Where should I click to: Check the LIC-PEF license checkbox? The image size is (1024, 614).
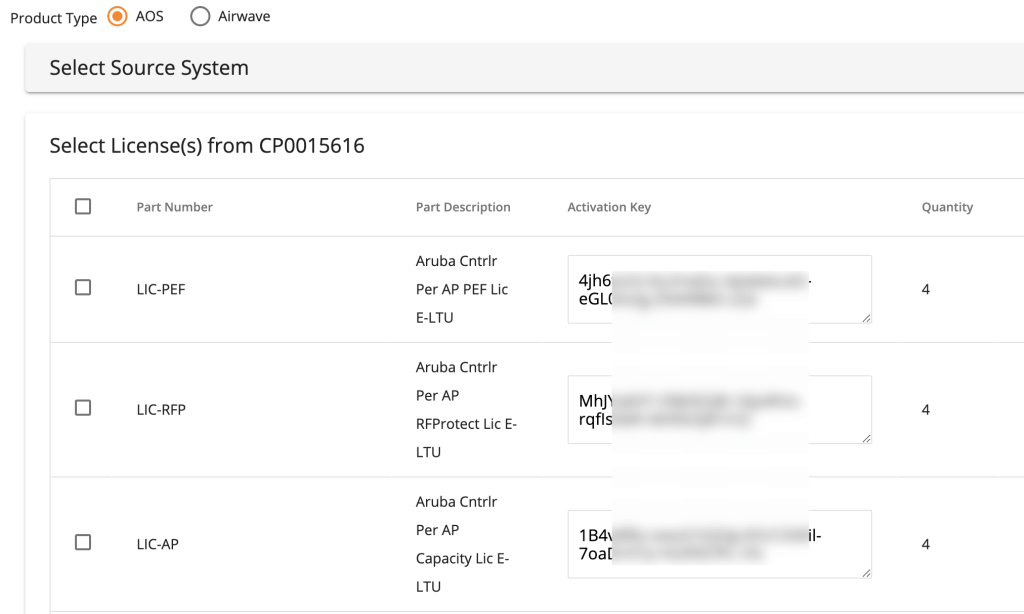point(83,287)
